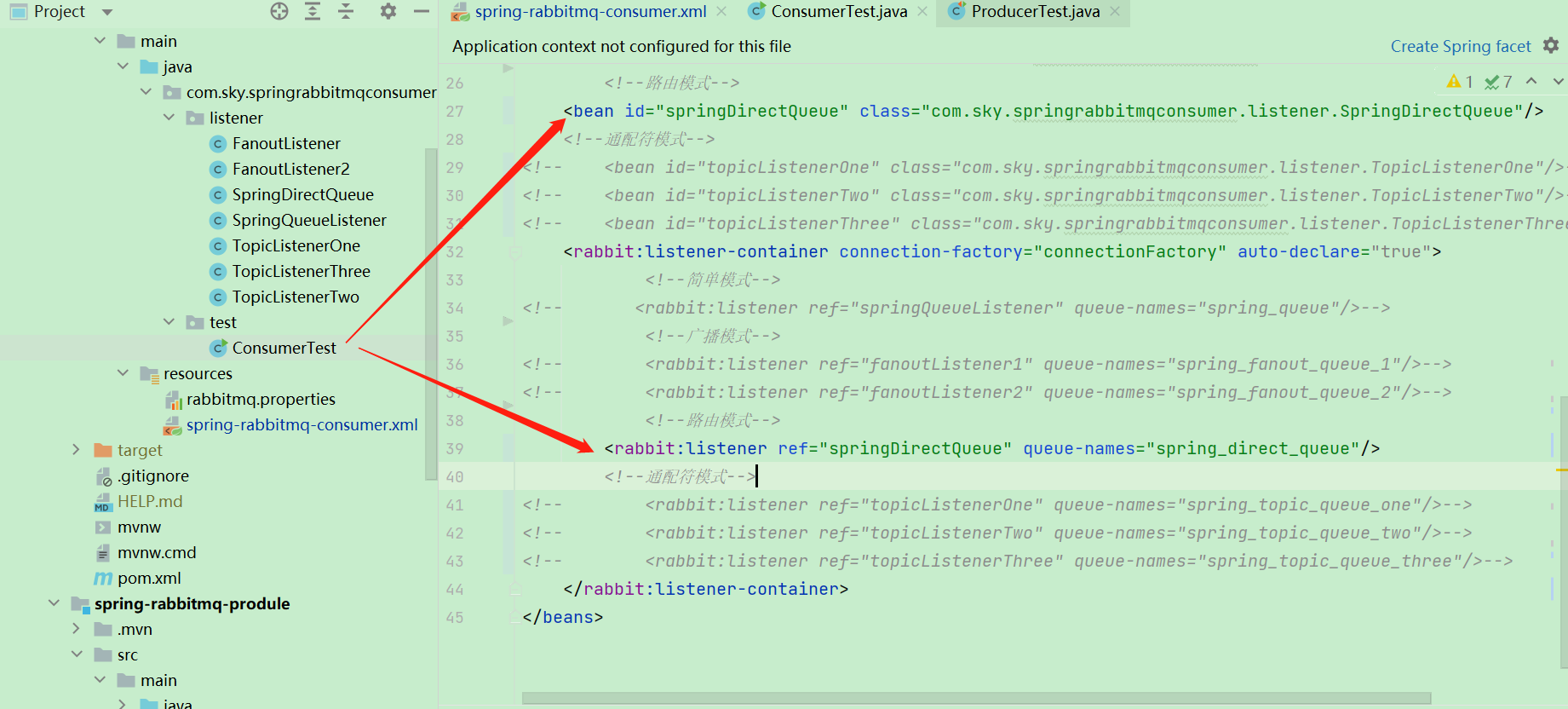Open the pom.xml file

[149, 578]
